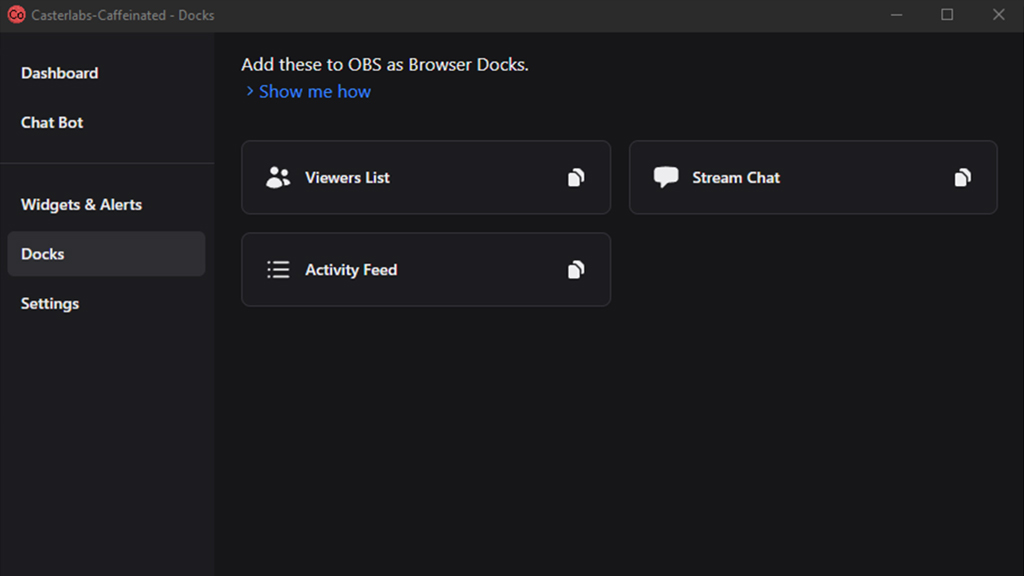Open the Show me how link
This screenshot has width=1024, height=576.
[x=315, y=91]
